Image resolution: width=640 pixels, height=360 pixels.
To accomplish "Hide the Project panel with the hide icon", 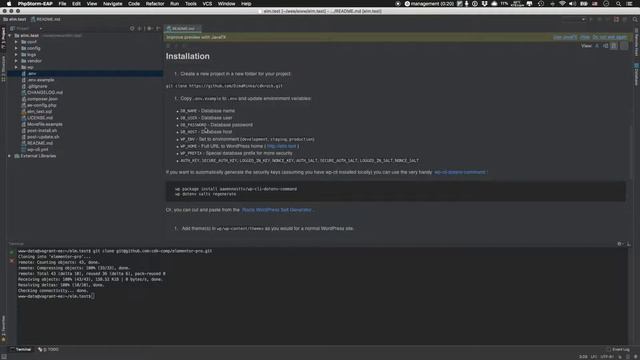I will (x=158, y=29).
